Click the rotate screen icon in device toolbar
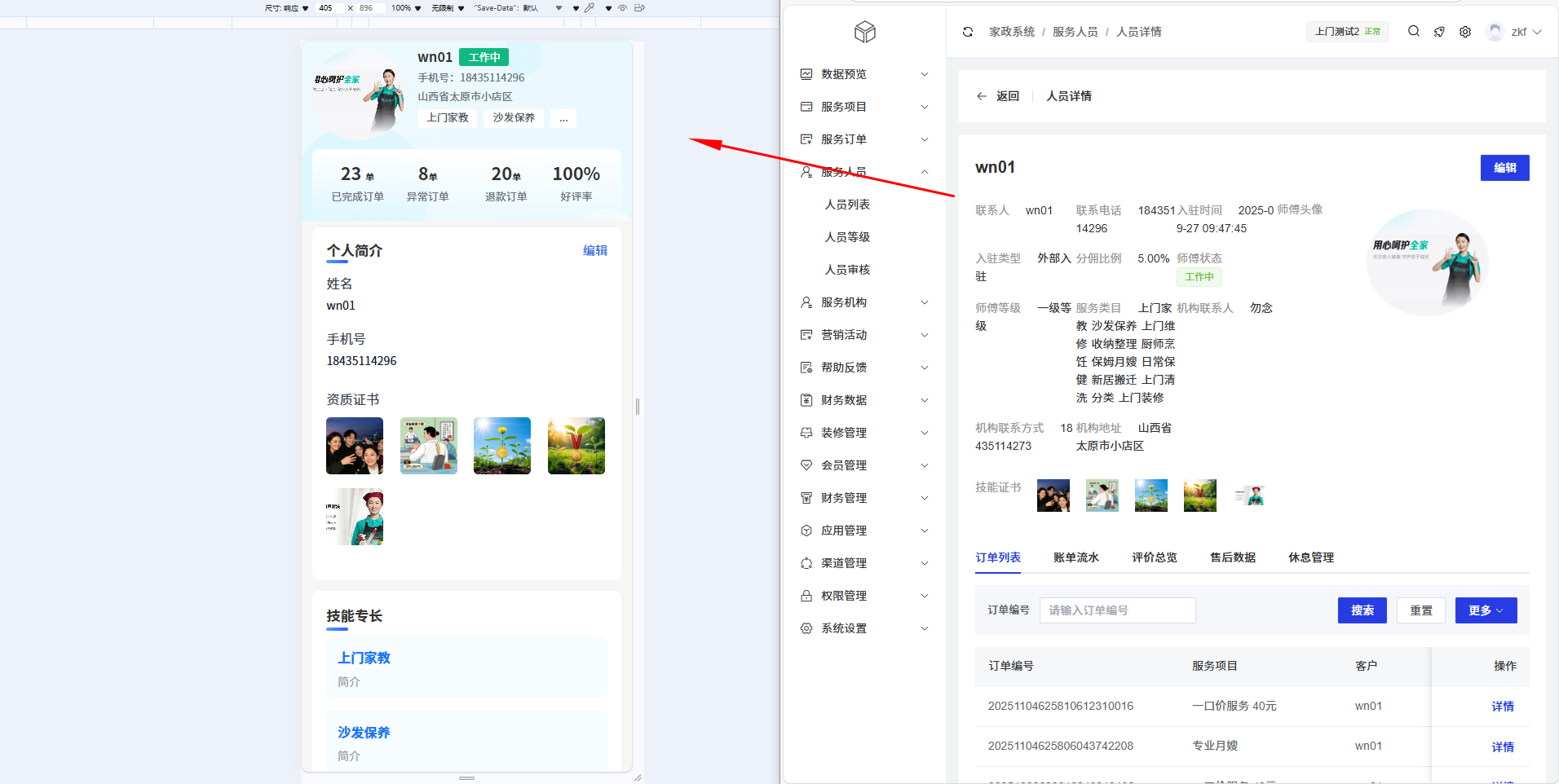 [x=639, y=8]
